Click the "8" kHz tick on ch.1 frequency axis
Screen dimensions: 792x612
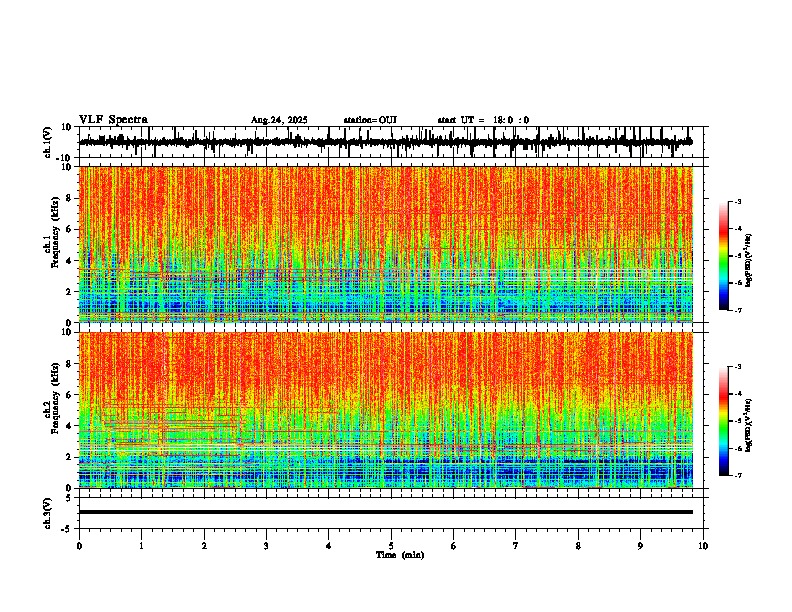[x=70, y=198]
